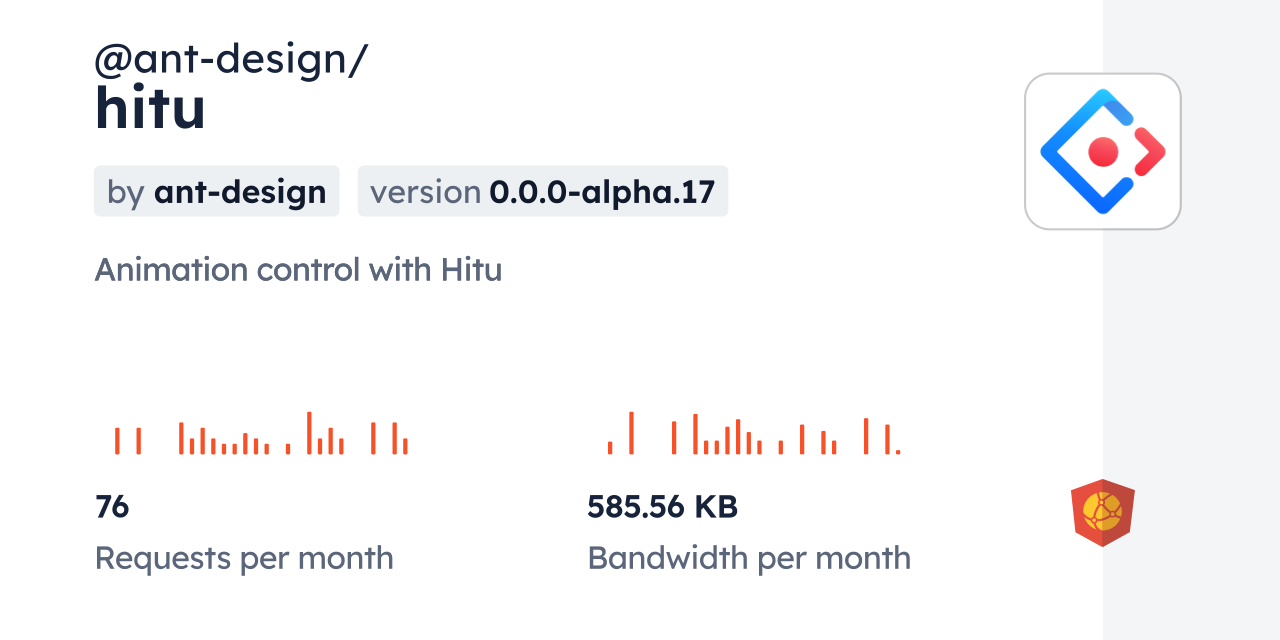The height and width of the screenshot is (640, 1280).
Task: Click the "Animation control with Hitu" description
Action: click(298, 270)
